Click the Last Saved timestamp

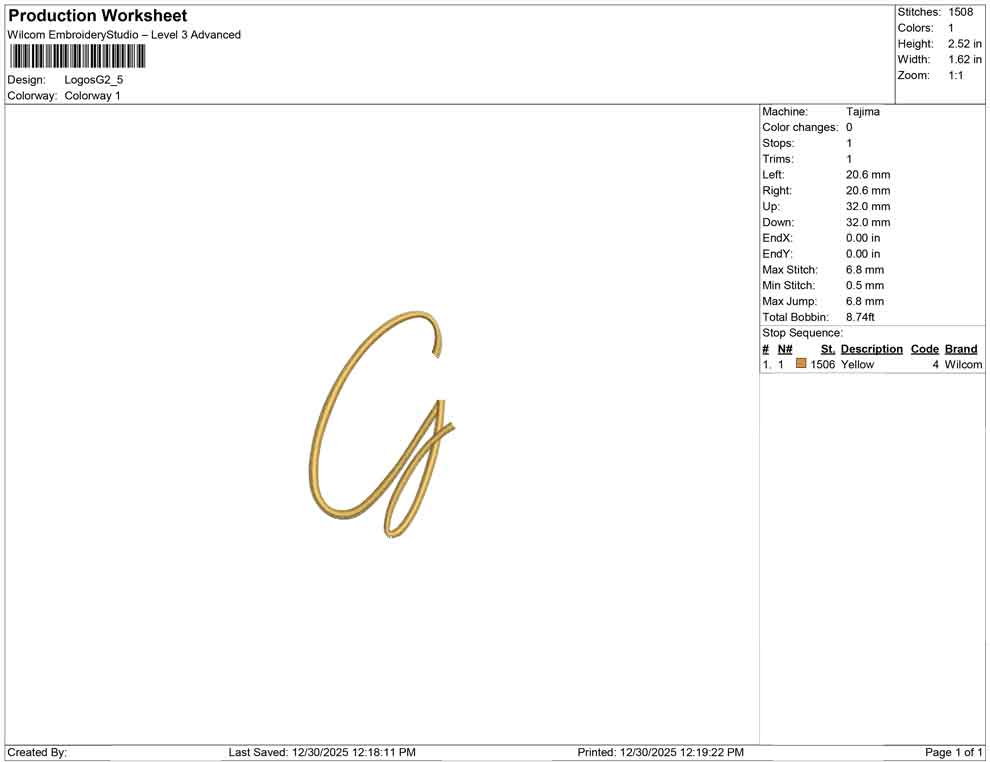point(323,752)
